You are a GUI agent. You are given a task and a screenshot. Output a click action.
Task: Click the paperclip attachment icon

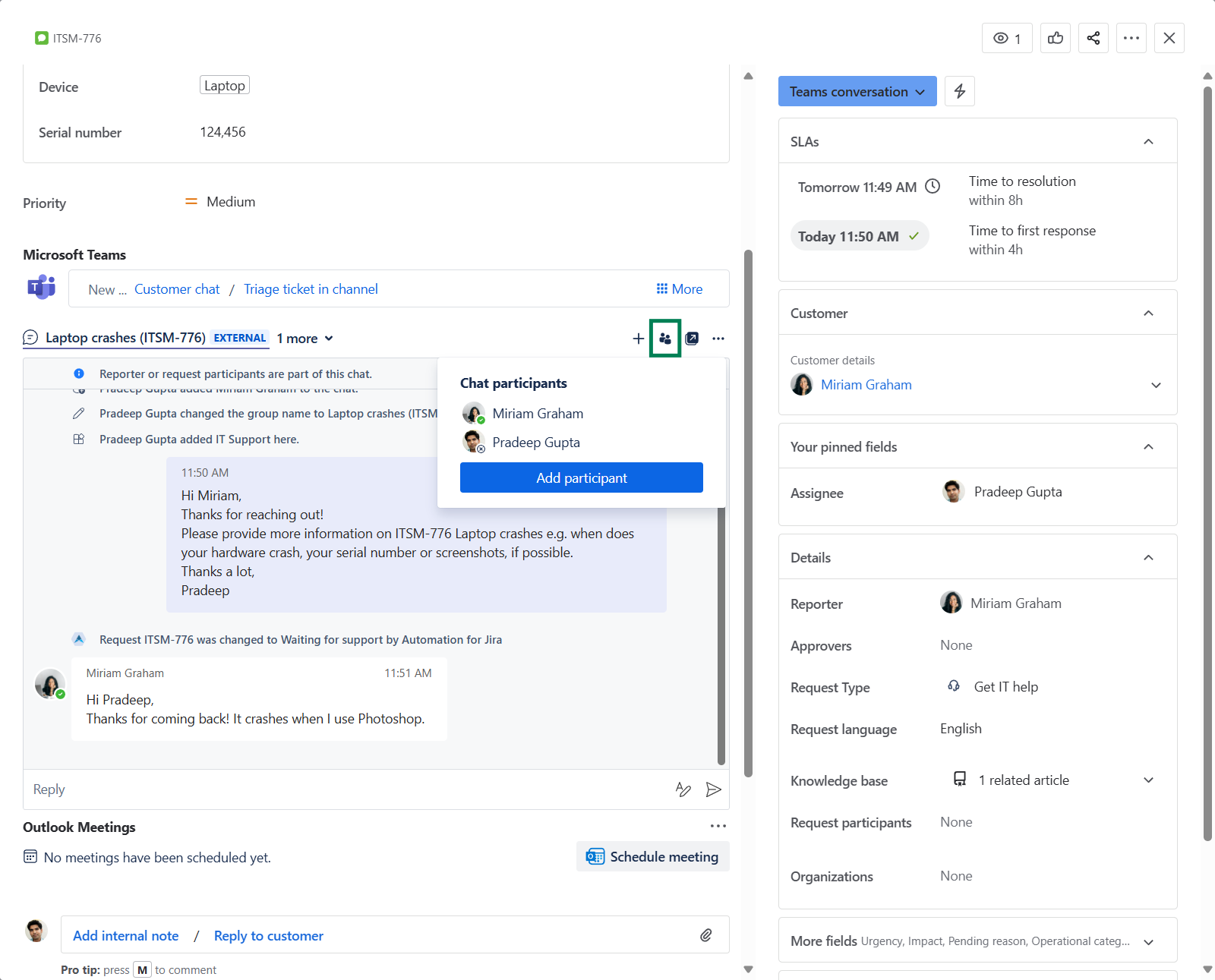705,935
